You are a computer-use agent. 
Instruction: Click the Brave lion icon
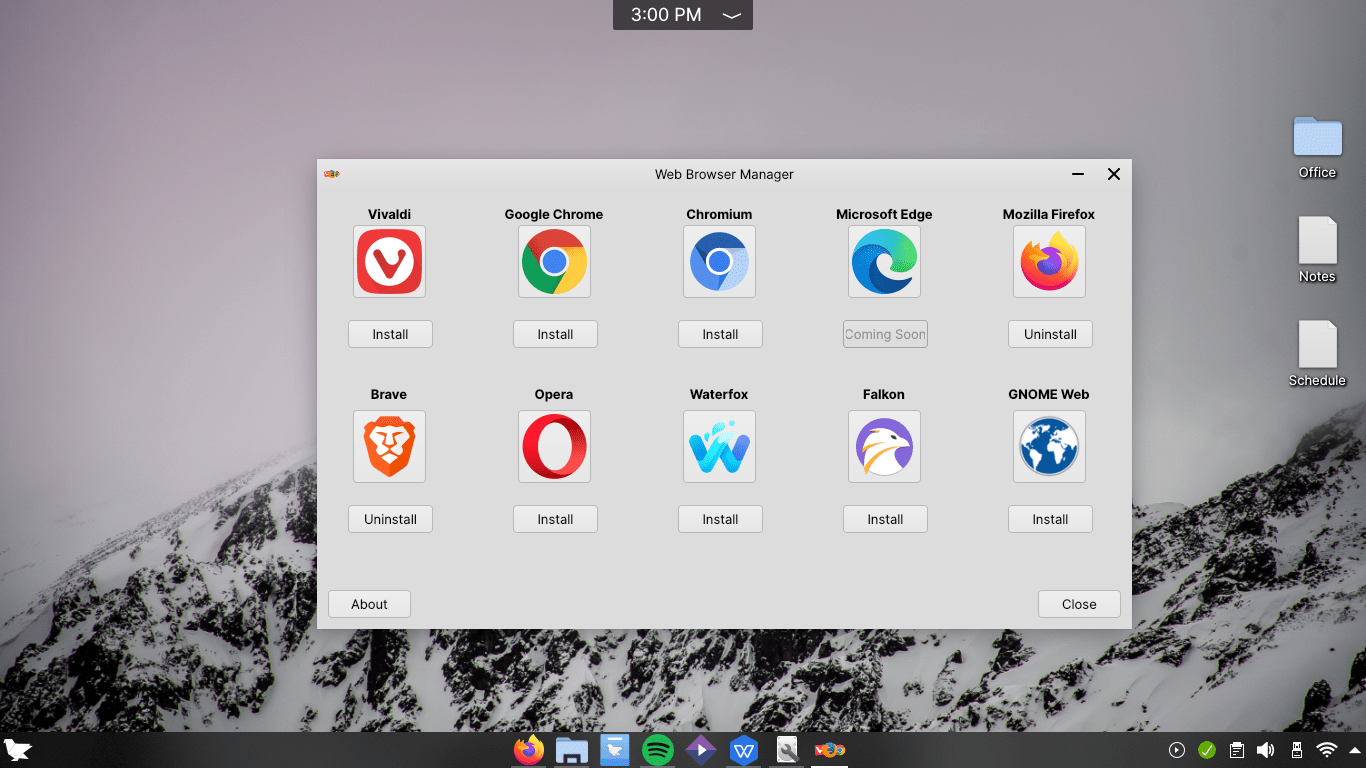click(x=389, y=446)
